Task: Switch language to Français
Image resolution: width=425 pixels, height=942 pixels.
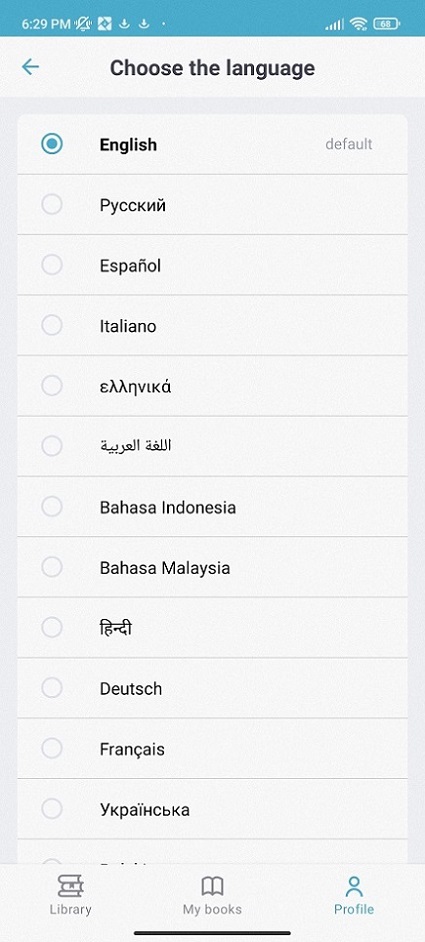Action: (x=212, y=749)
